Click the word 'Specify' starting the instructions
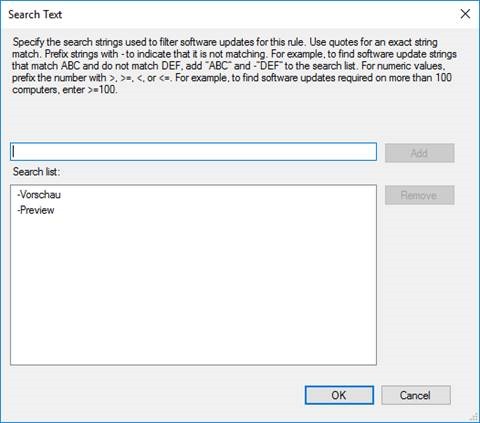 (28, 42)
